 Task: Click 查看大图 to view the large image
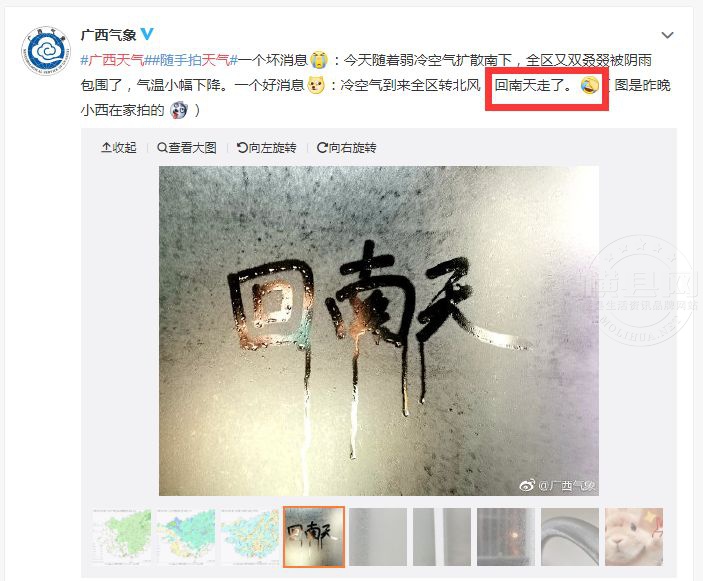click(x=187, y=147)
